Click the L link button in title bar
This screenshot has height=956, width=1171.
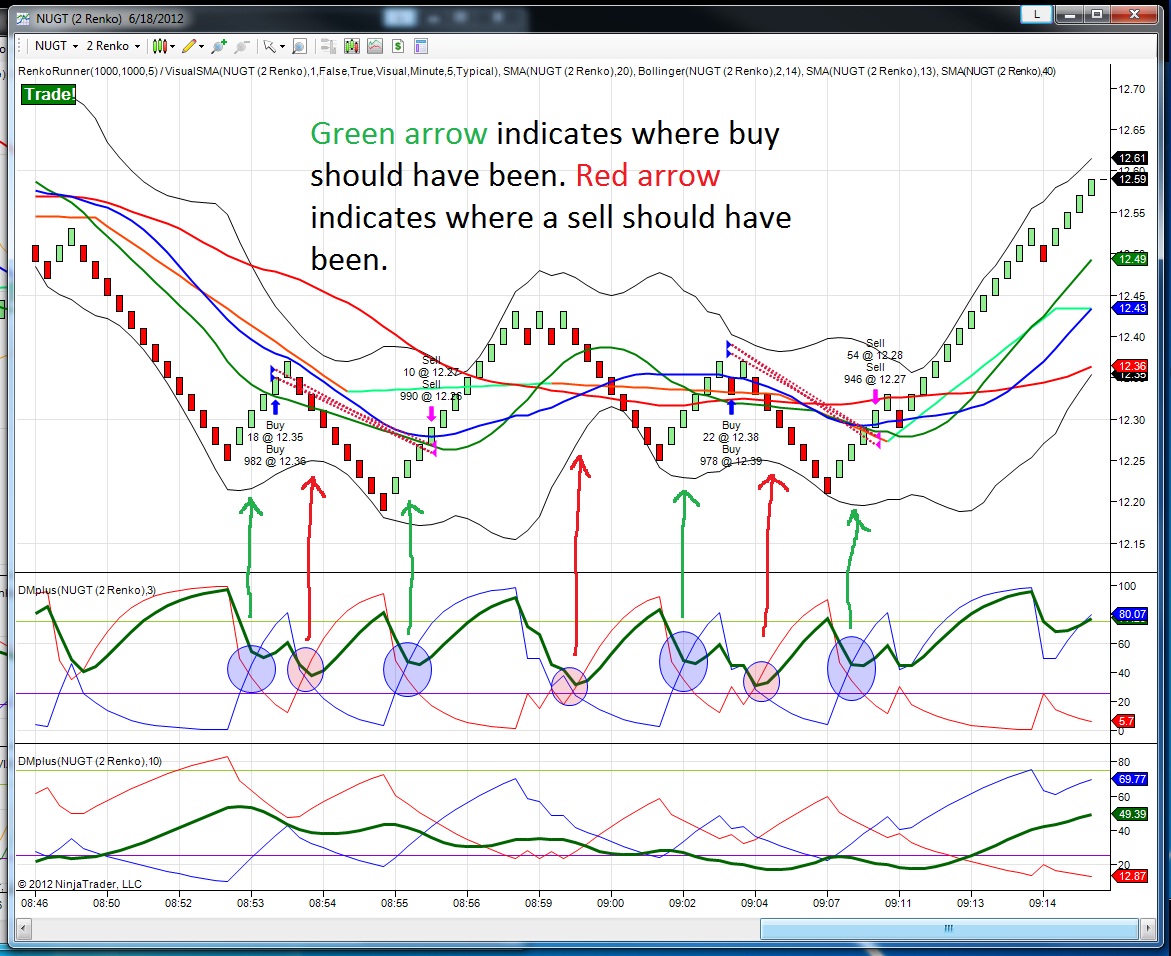1036,13
